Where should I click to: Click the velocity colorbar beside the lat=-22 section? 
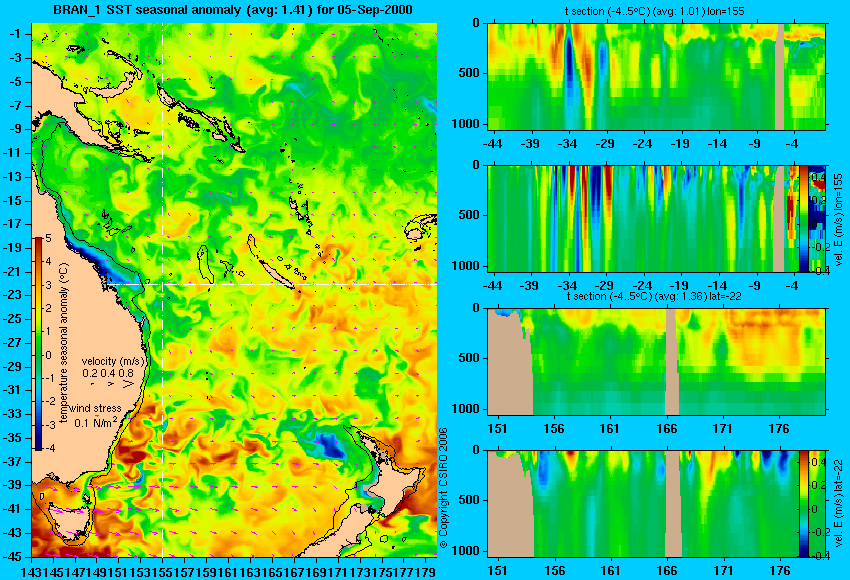804,504
